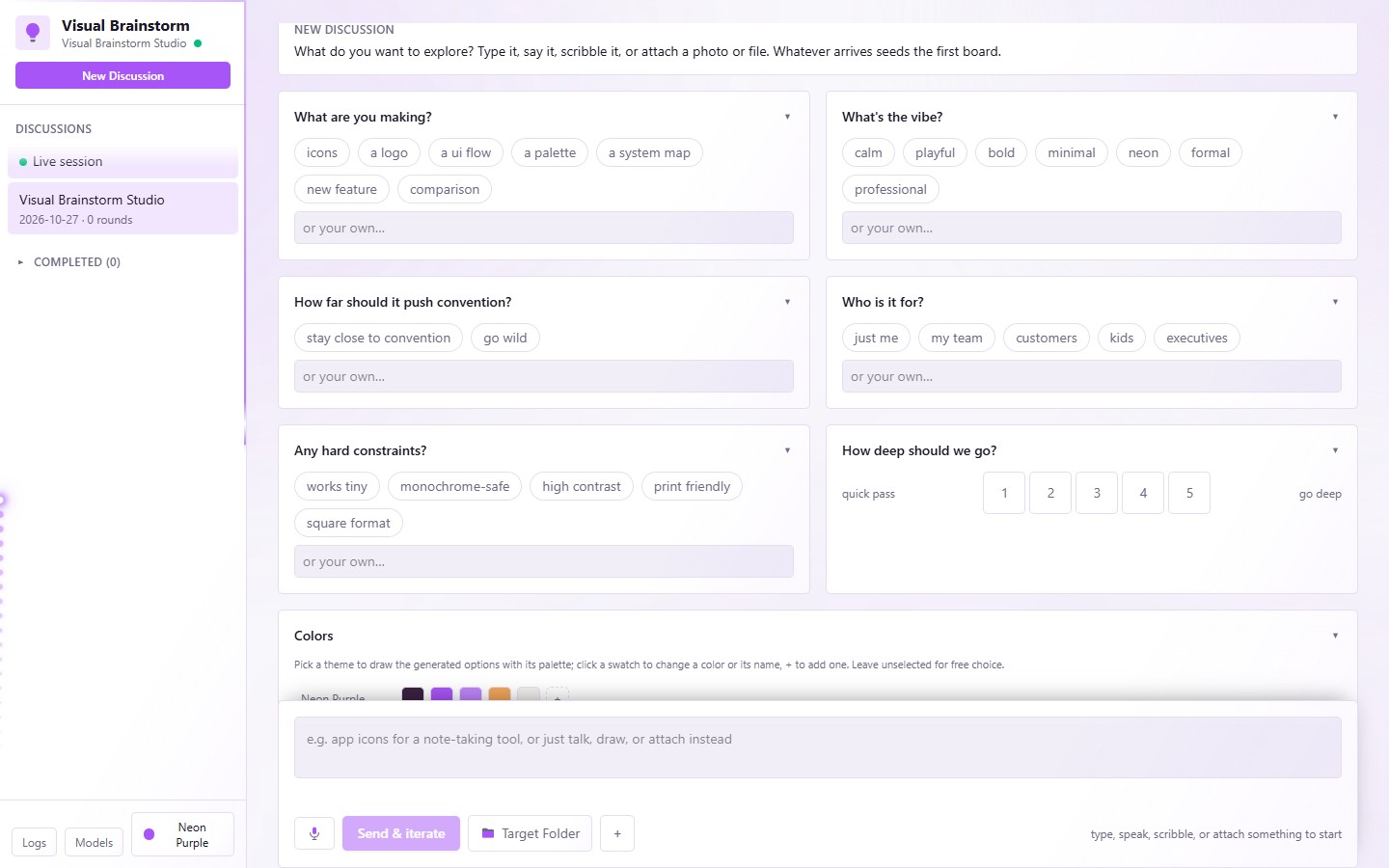
Task: Toggle the 'square format' constraint
Action: (348, 523)
